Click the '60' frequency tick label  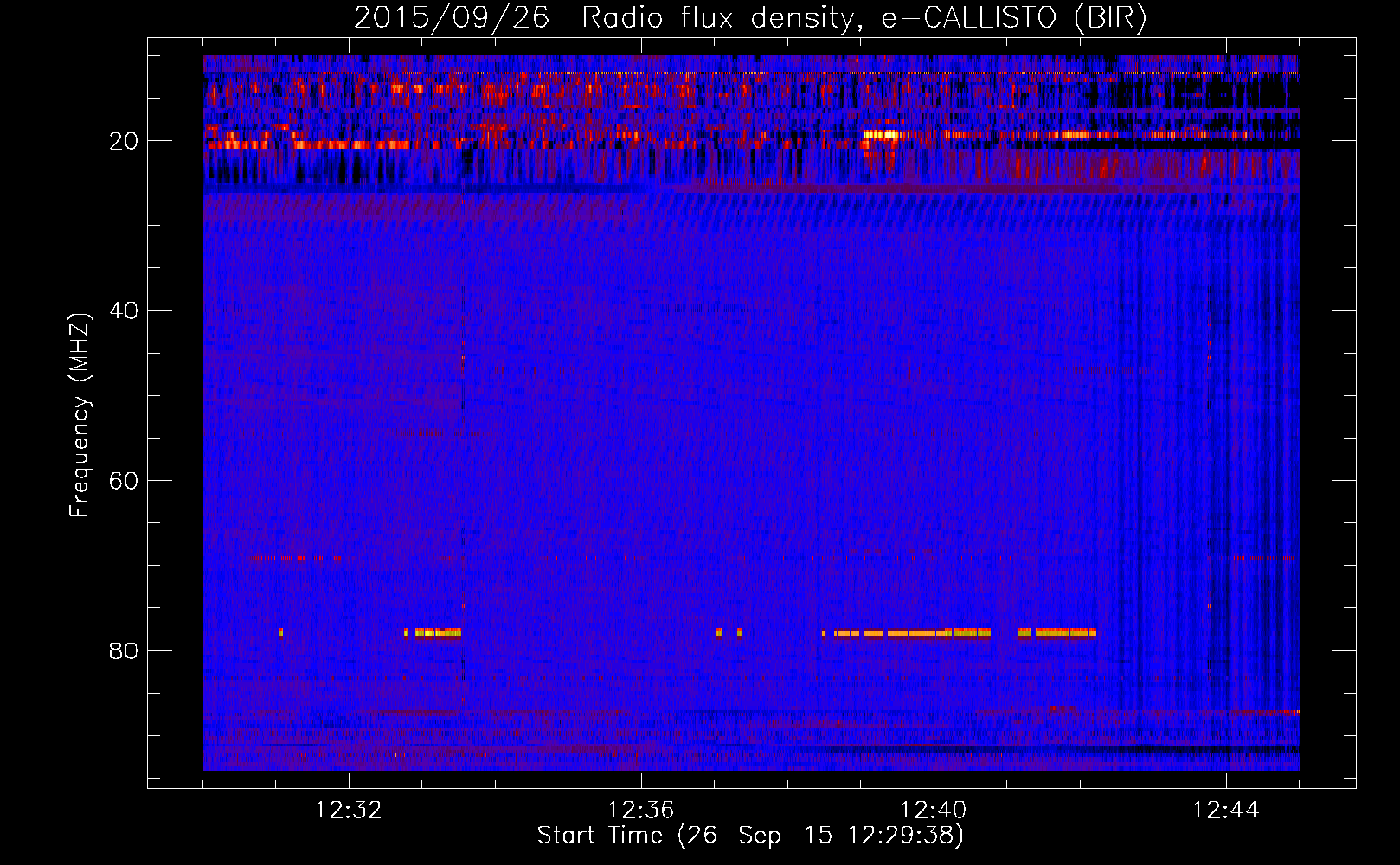[x=125, y=481]
